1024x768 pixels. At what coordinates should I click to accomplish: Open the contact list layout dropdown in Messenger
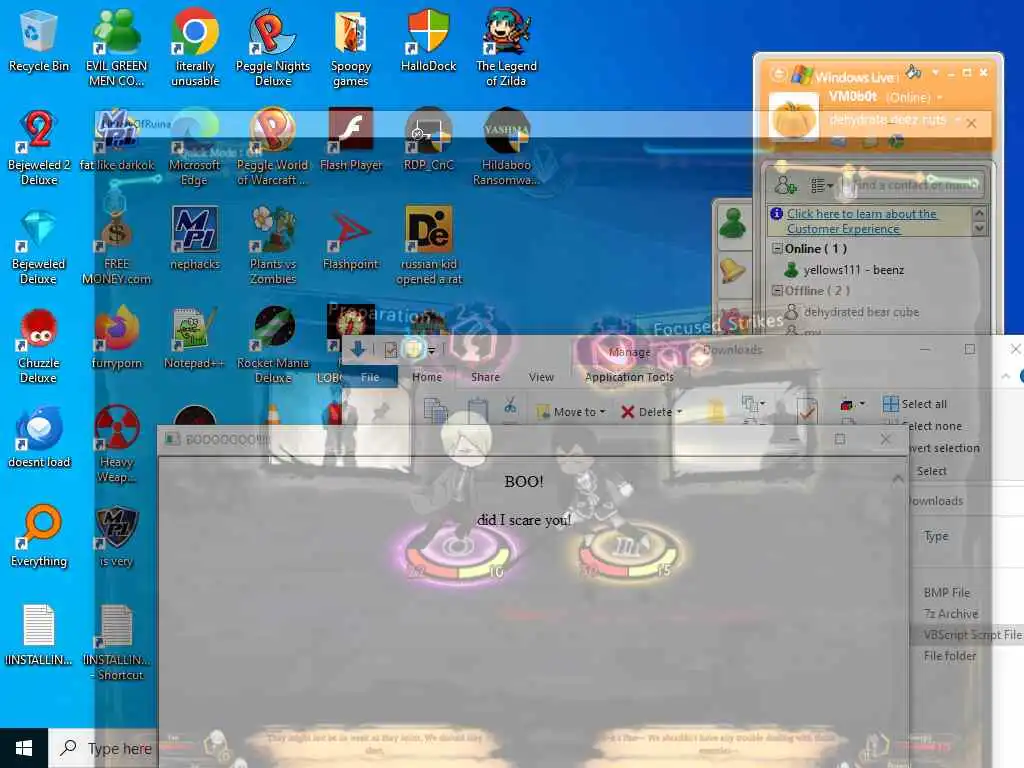[x=821, y=186]
